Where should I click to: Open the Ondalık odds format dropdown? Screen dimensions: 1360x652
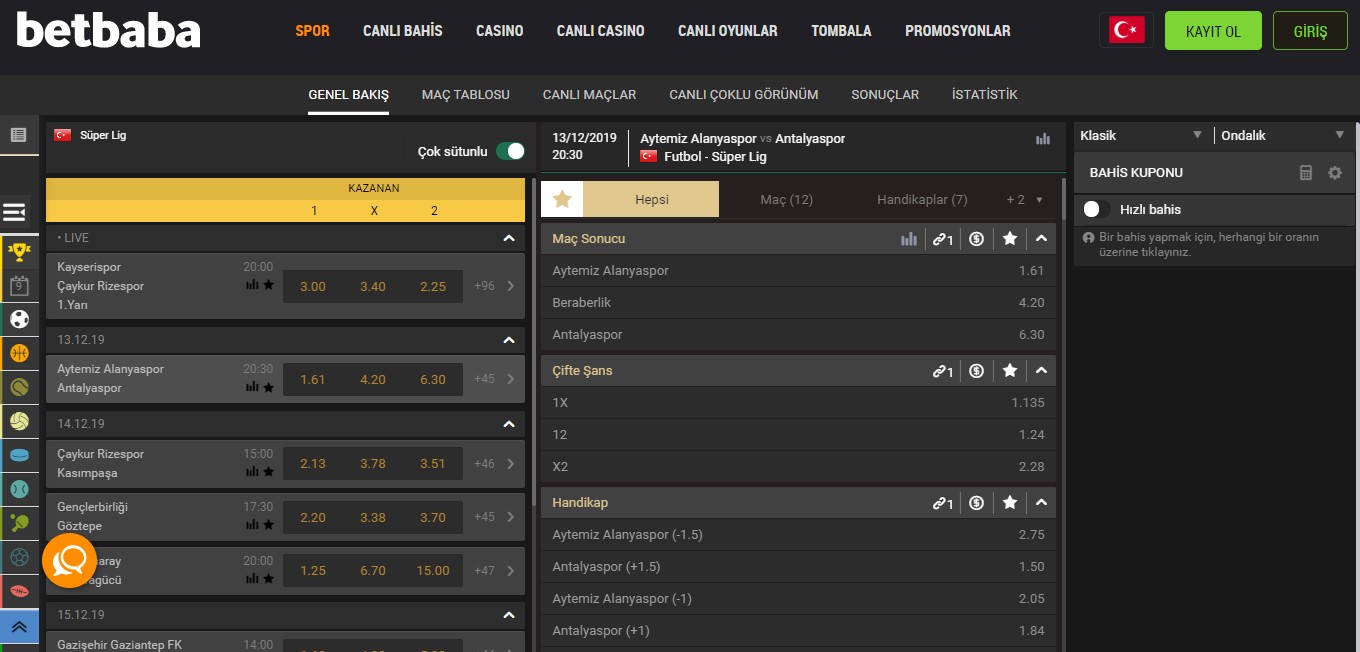(1284, 135)
